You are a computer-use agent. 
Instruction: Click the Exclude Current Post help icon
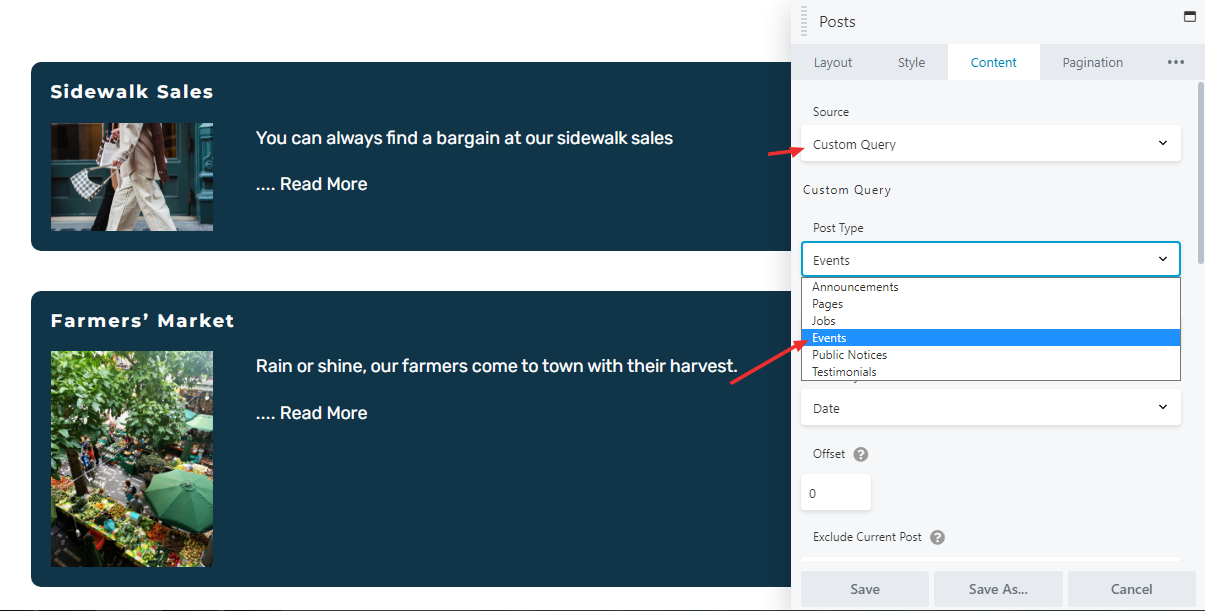point(937,537)
